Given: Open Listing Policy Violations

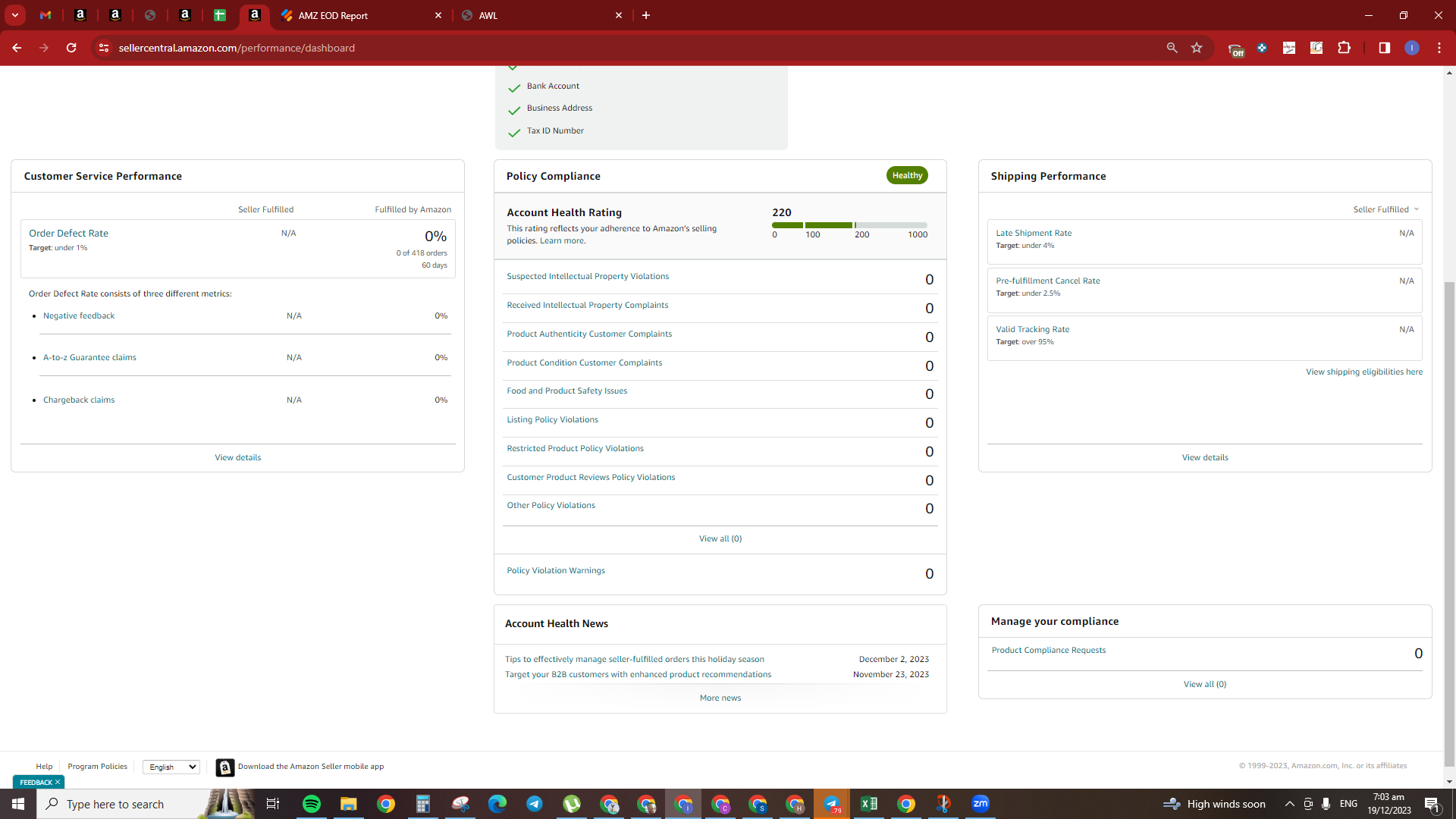Looking at the screenshot, I should [553, 419].
